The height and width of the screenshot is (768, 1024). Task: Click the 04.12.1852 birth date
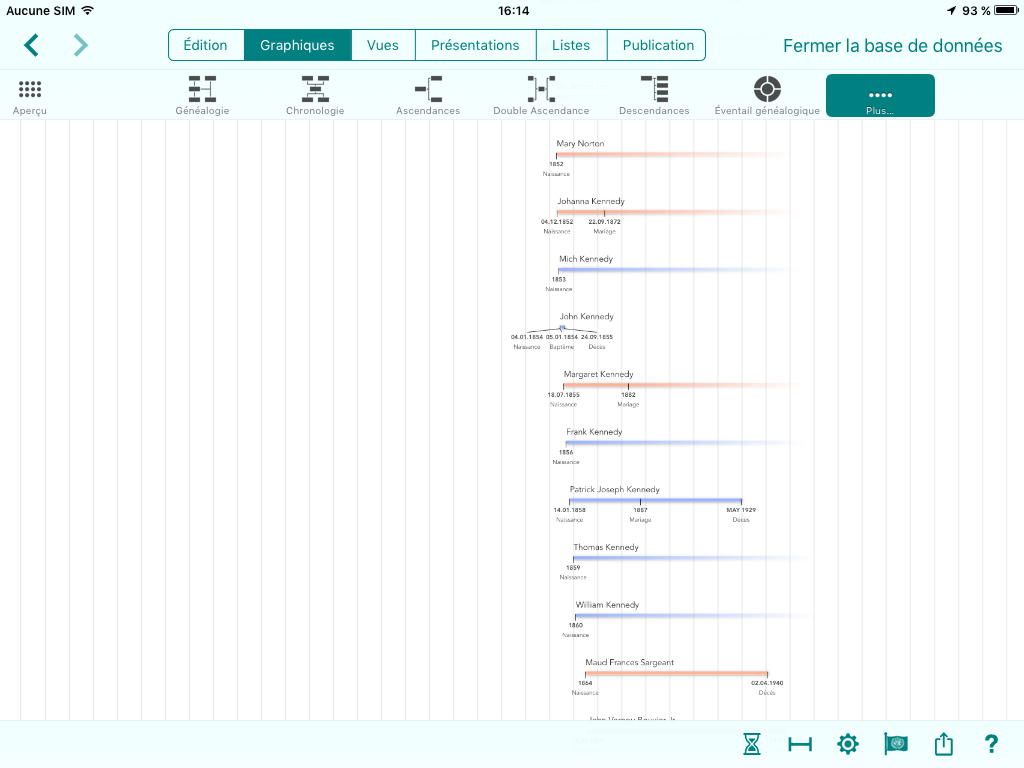click(x=557, y=222)
